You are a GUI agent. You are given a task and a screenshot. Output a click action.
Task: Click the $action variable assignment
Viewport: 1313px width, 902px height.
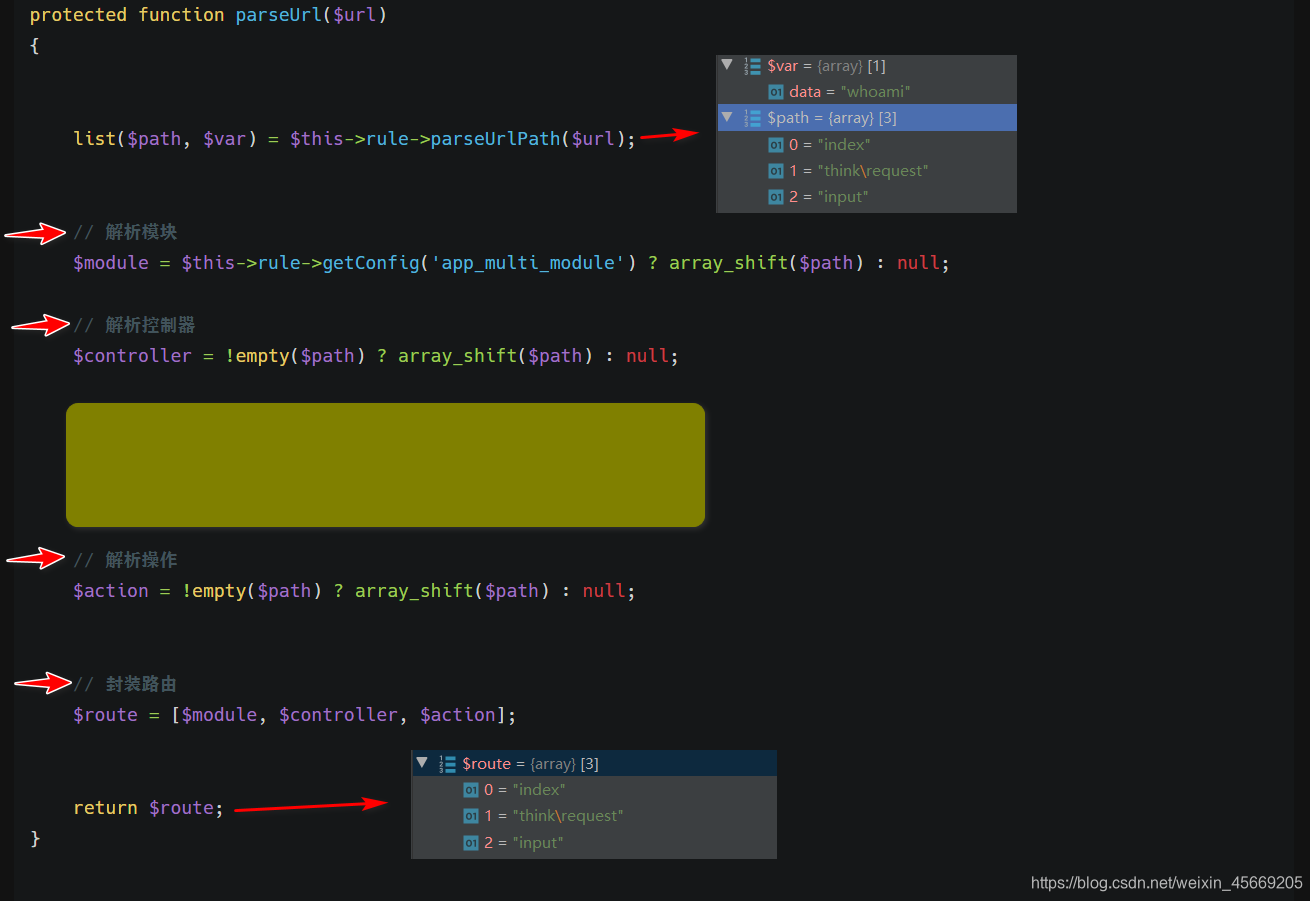111,591
